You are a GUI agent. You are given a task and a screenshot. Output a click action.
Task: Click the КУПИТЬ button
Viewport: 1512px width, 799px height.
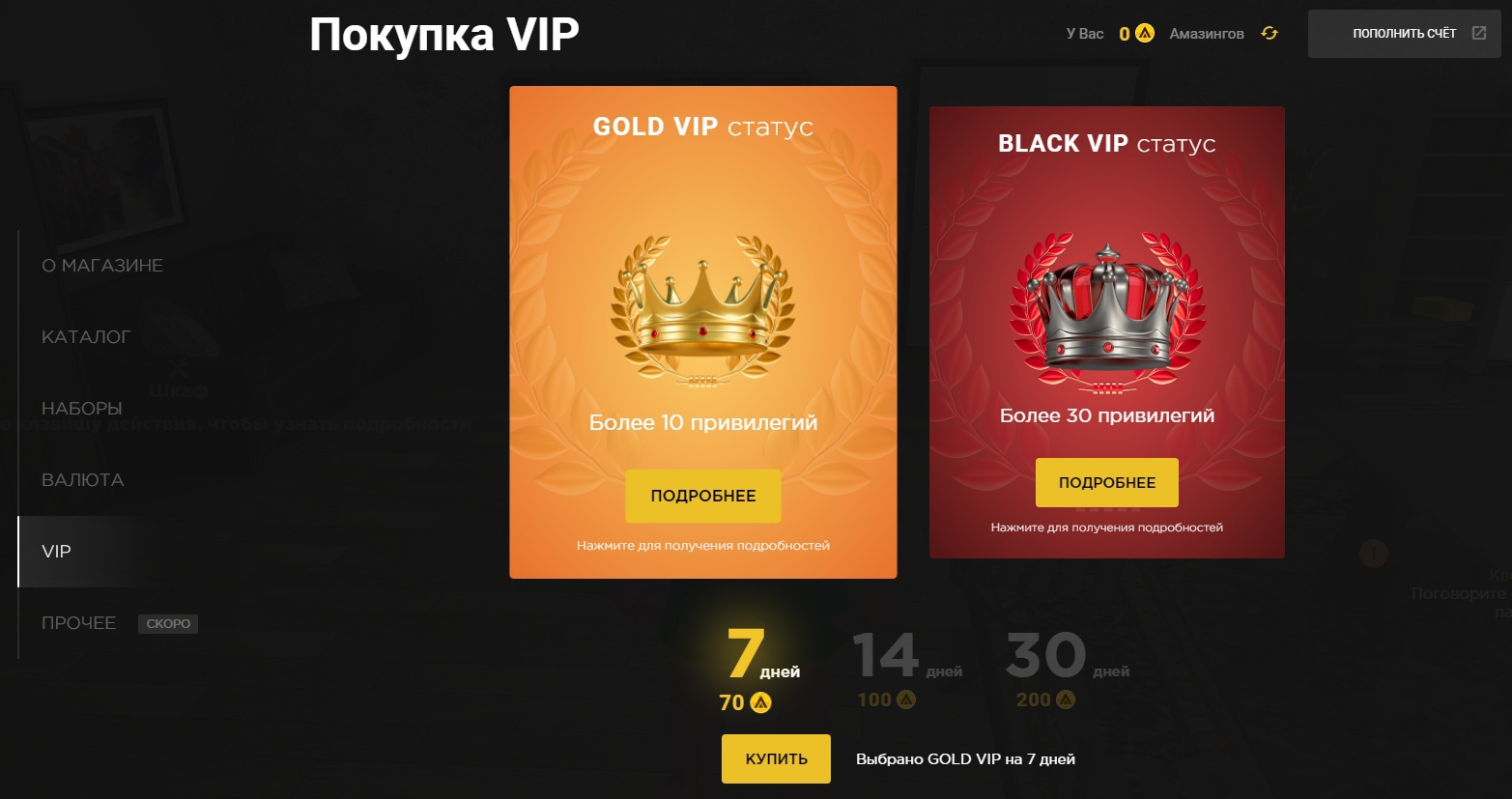[x=776, y=758]
